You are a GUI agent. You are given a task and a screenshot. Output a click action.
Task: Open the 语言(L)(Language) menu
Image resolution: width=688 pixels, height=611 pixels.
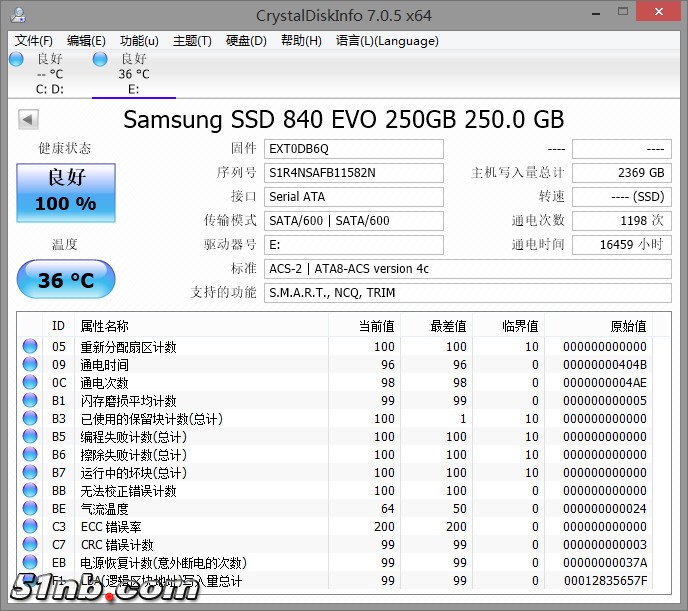point(387,41)
